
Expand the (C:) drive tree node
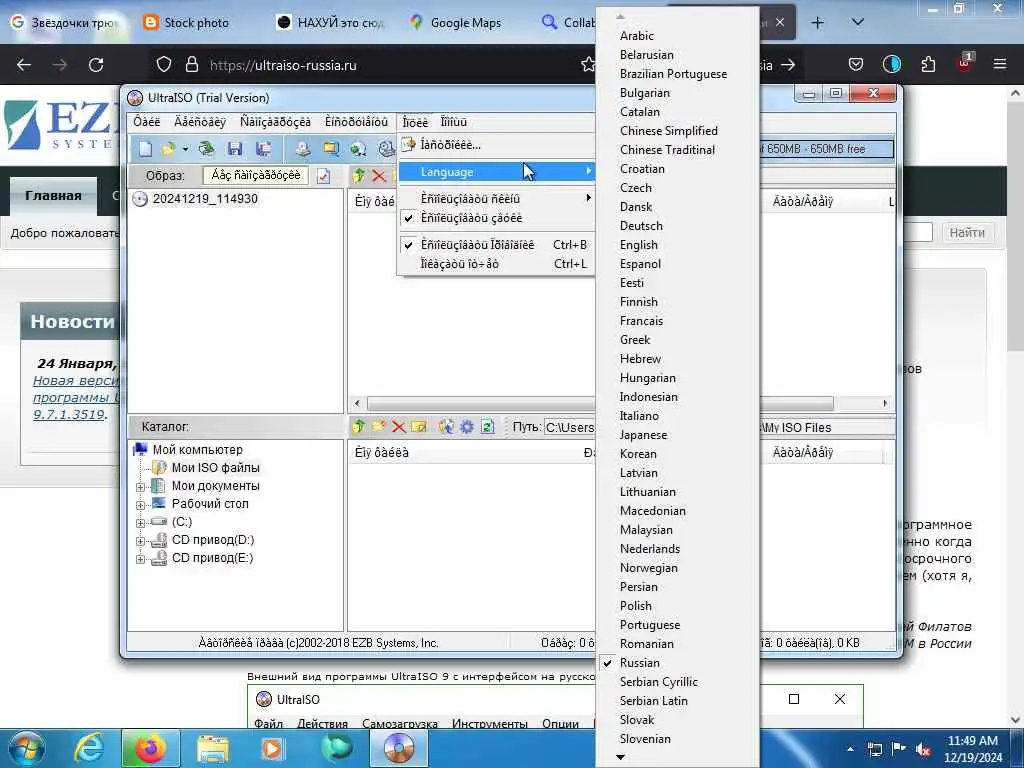tap(140, 523)
